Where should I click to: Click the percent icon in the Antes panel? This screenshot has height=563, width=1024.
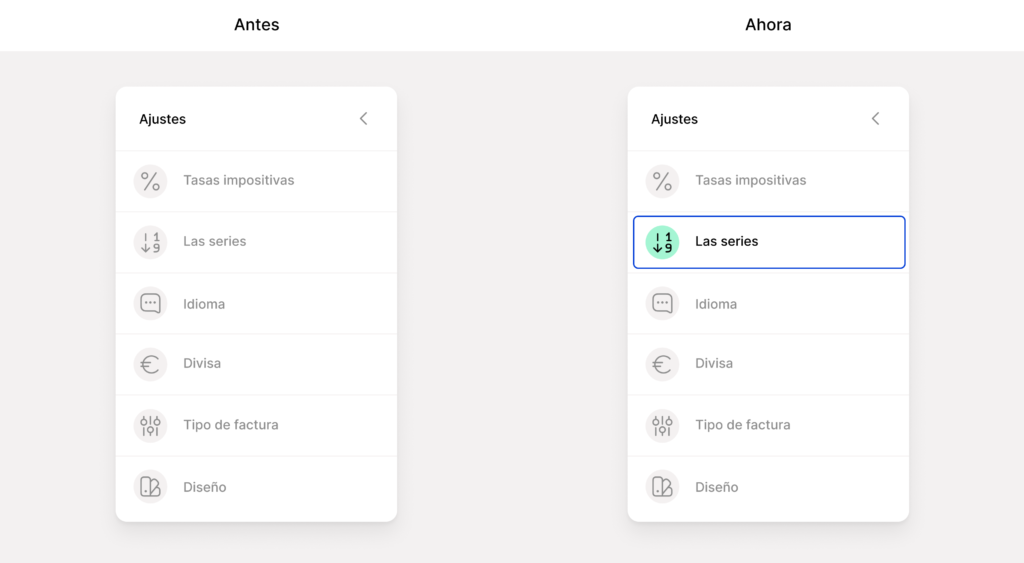pos(150,181)
